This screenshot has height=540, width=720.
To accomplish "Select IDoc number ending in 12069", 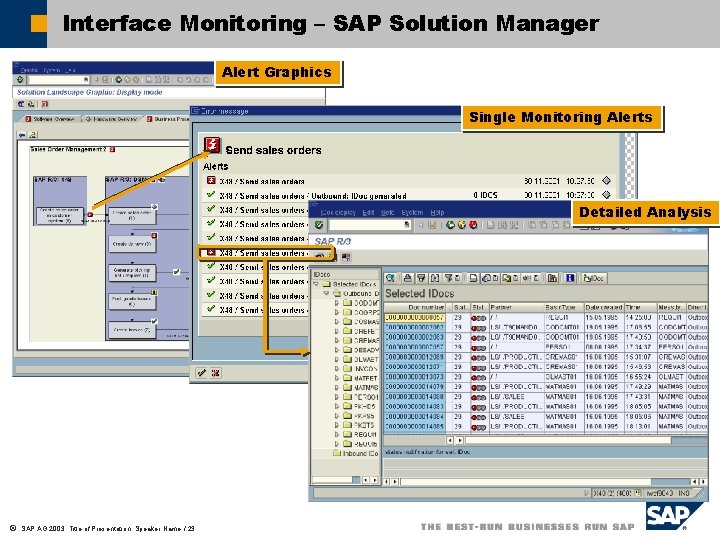I will tap(415, 357).
